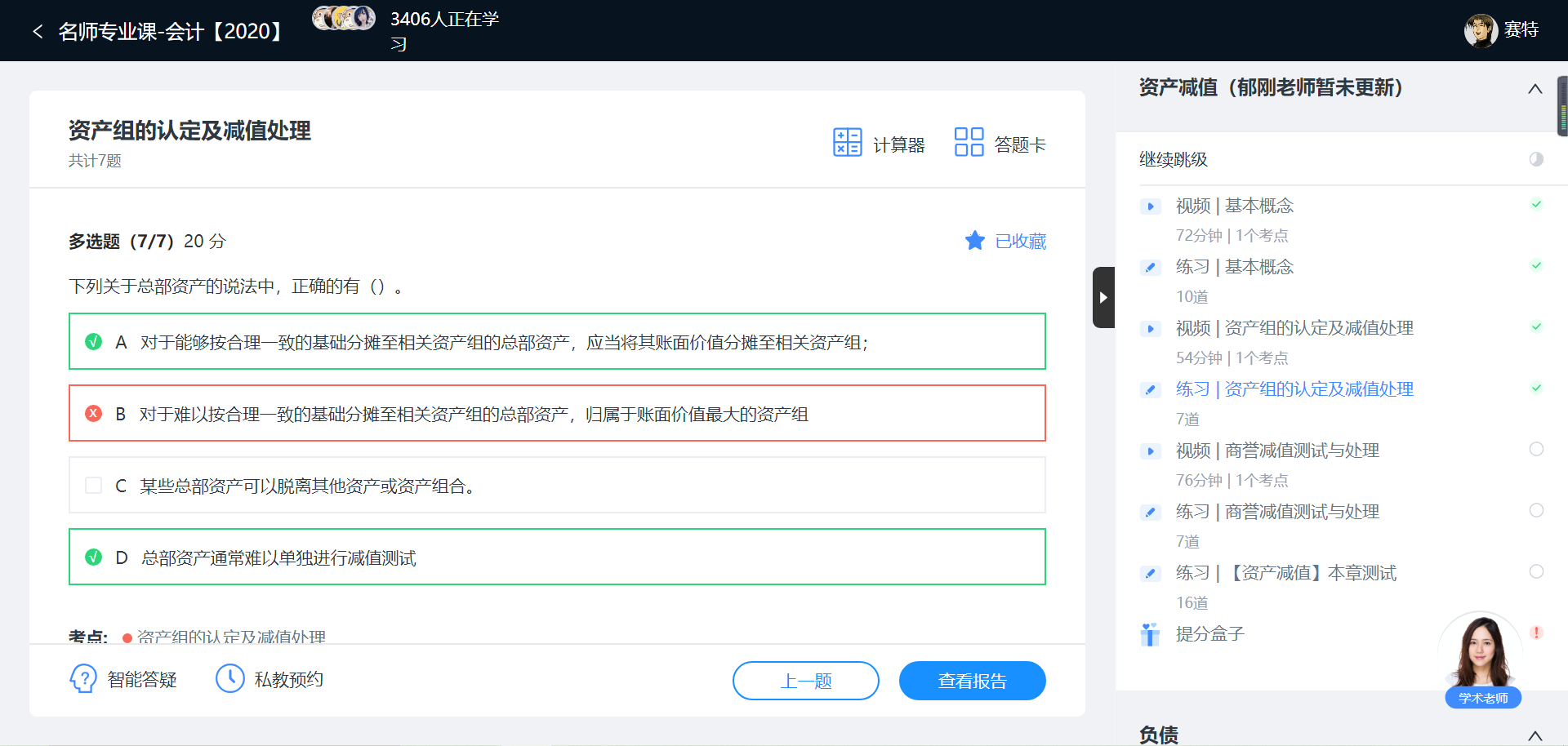Click the gift box icon for 提分盒子

pyautogui.click(x=1150, y=634)
